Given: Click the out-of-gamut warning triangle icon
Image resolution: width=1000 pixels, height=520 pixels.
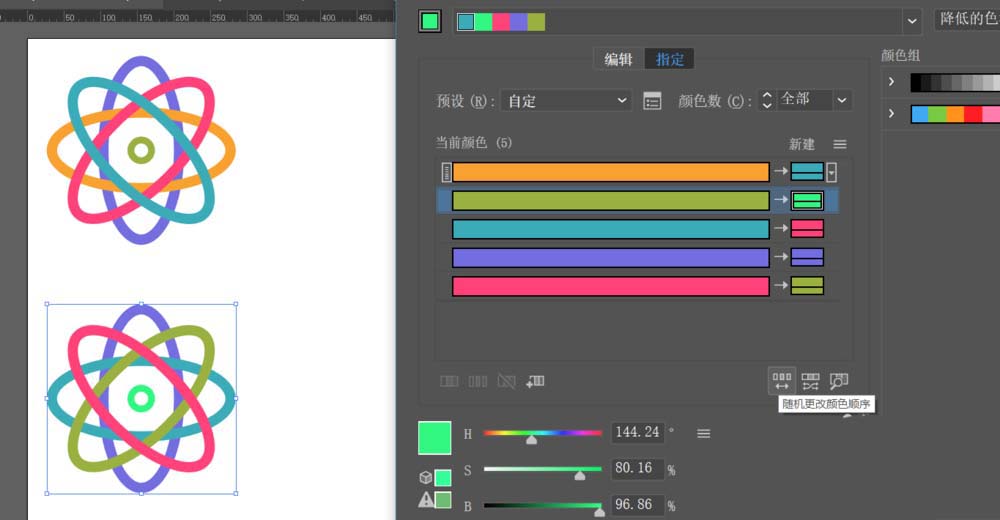Looking at the screenshot, I should click(x=426, y=500).
